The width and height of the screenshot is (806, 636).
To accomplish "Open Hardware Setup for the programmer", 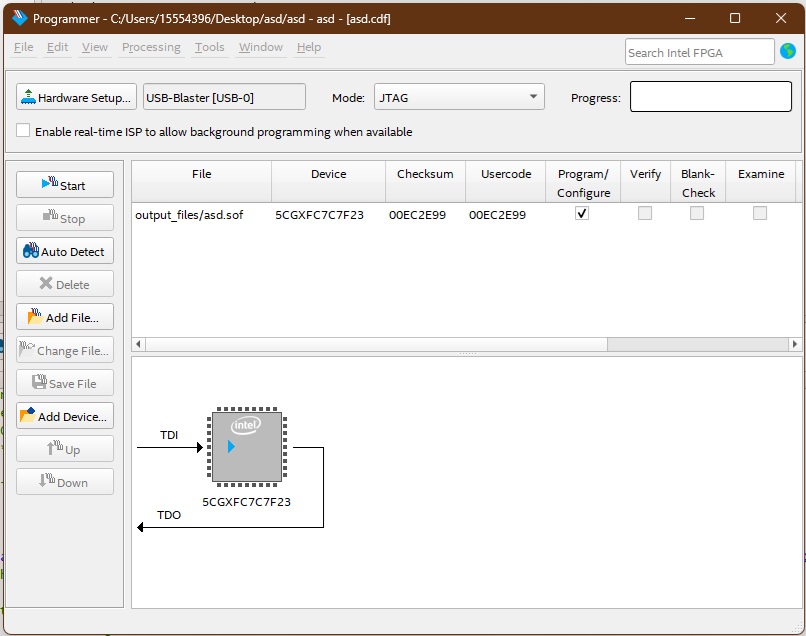I will point(76,97).
